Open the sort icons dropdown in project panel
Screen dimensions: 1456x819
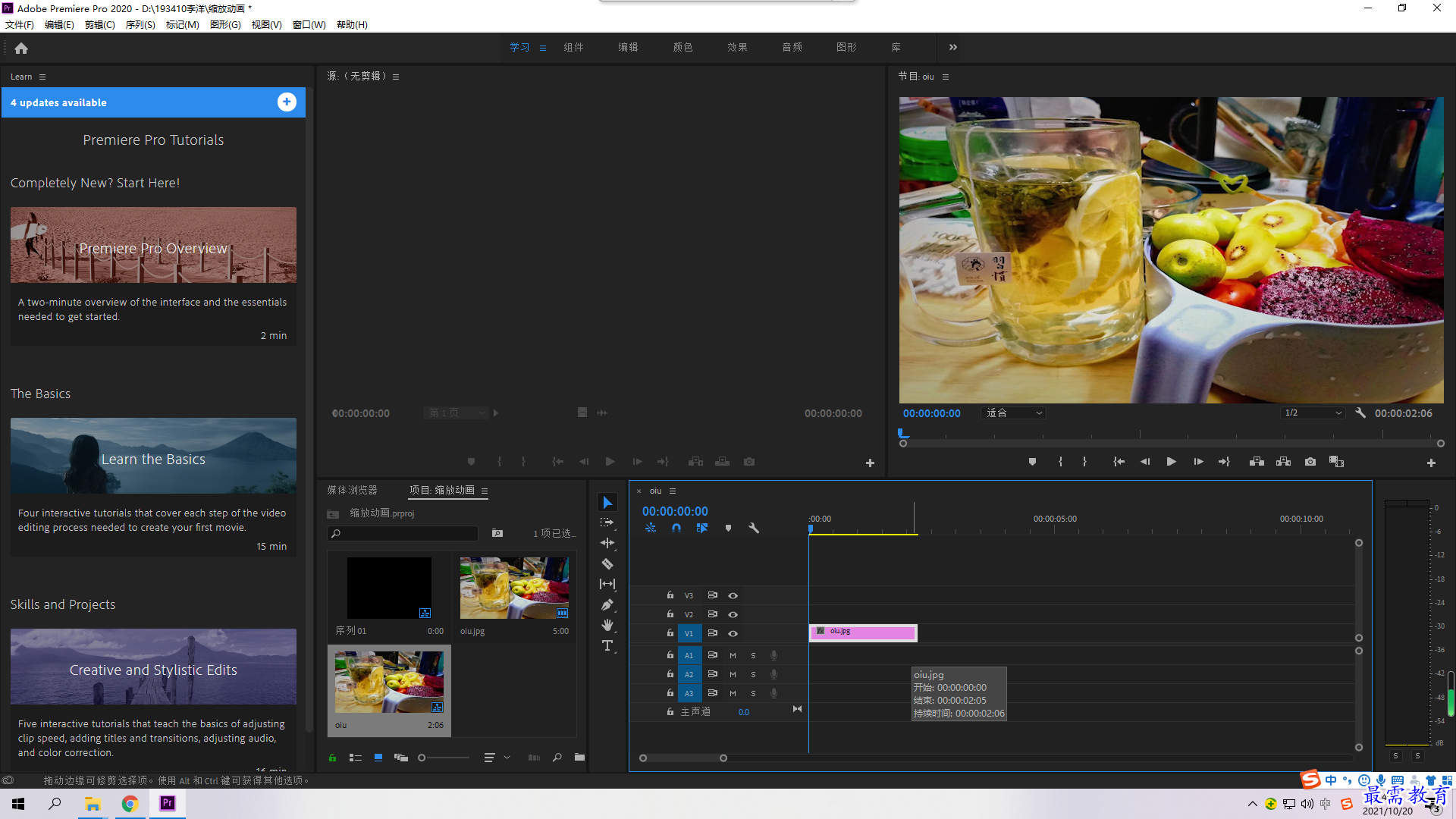coord(496,758)
